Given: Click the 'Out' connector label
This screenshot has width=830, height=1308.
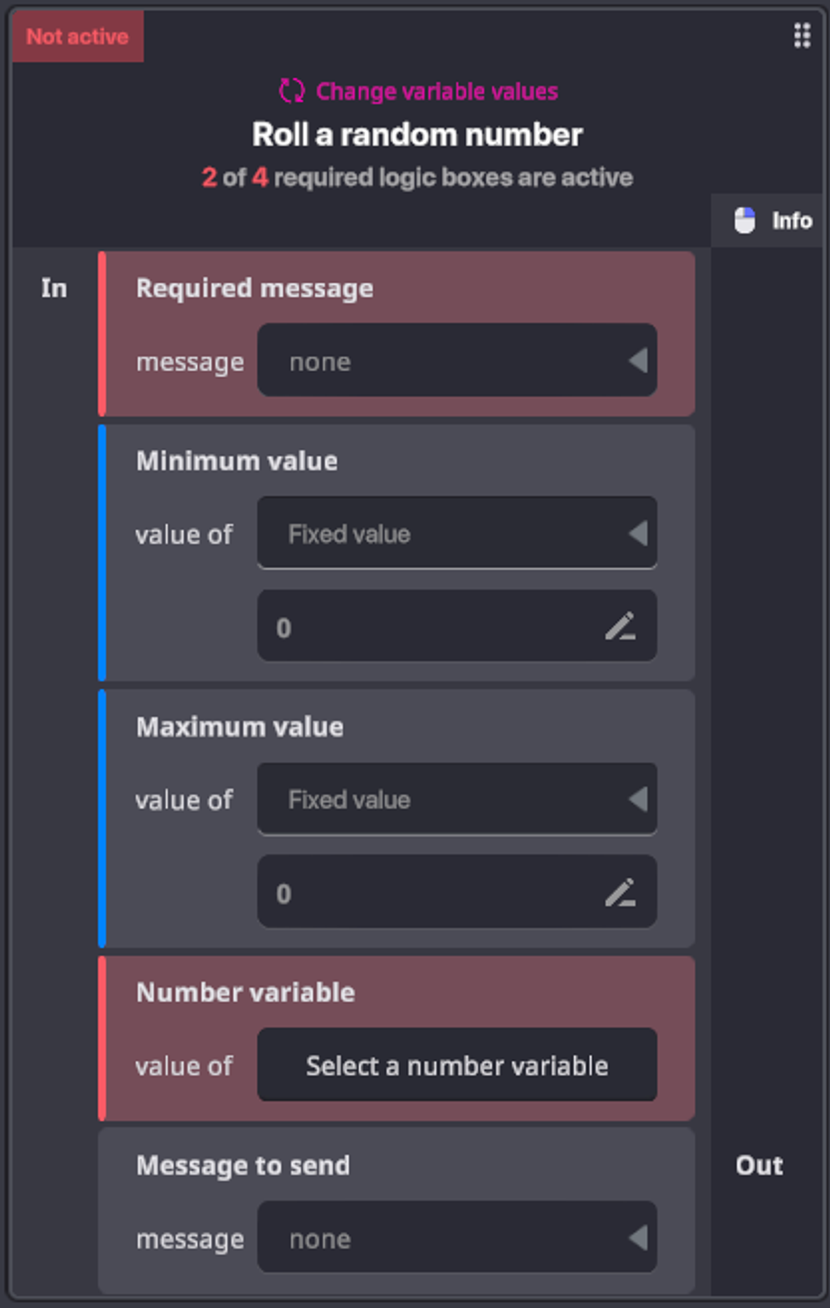Looking at the screenshot, I should pos(759,1165).
